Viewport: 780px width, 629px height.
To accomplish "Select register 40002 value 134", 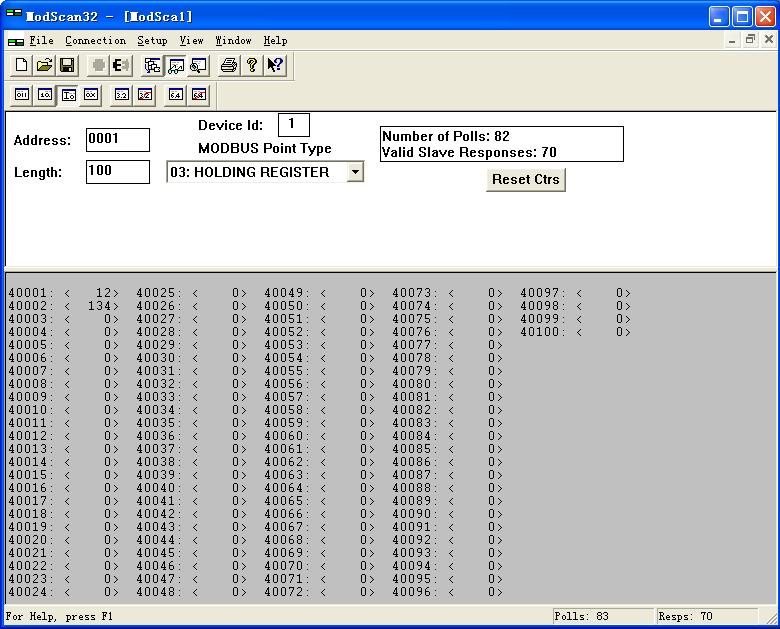I will (x=64, y=306).
